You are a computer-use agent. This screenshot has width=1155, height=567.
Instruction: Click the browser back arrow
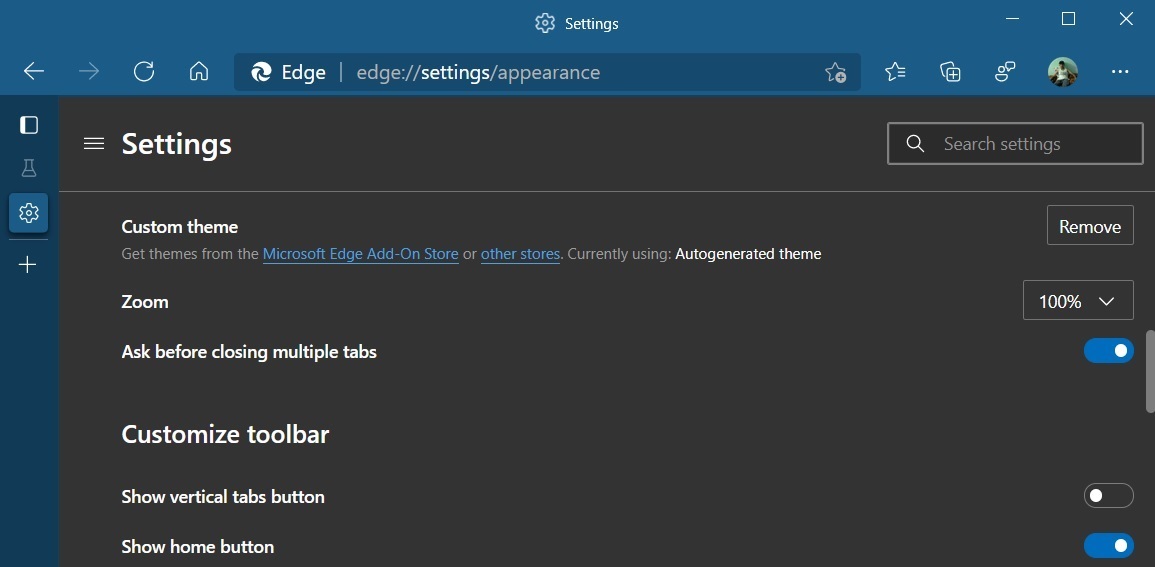(x=34, y=72)
